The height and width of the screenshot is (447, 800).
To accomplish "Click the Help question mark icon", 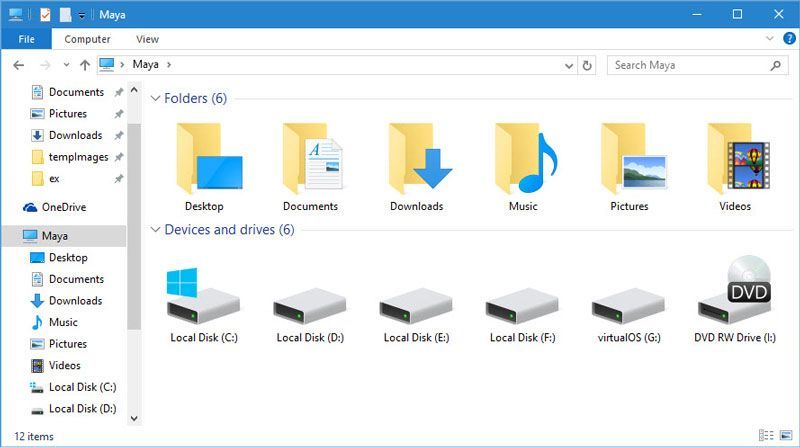I will pos(789,38).
